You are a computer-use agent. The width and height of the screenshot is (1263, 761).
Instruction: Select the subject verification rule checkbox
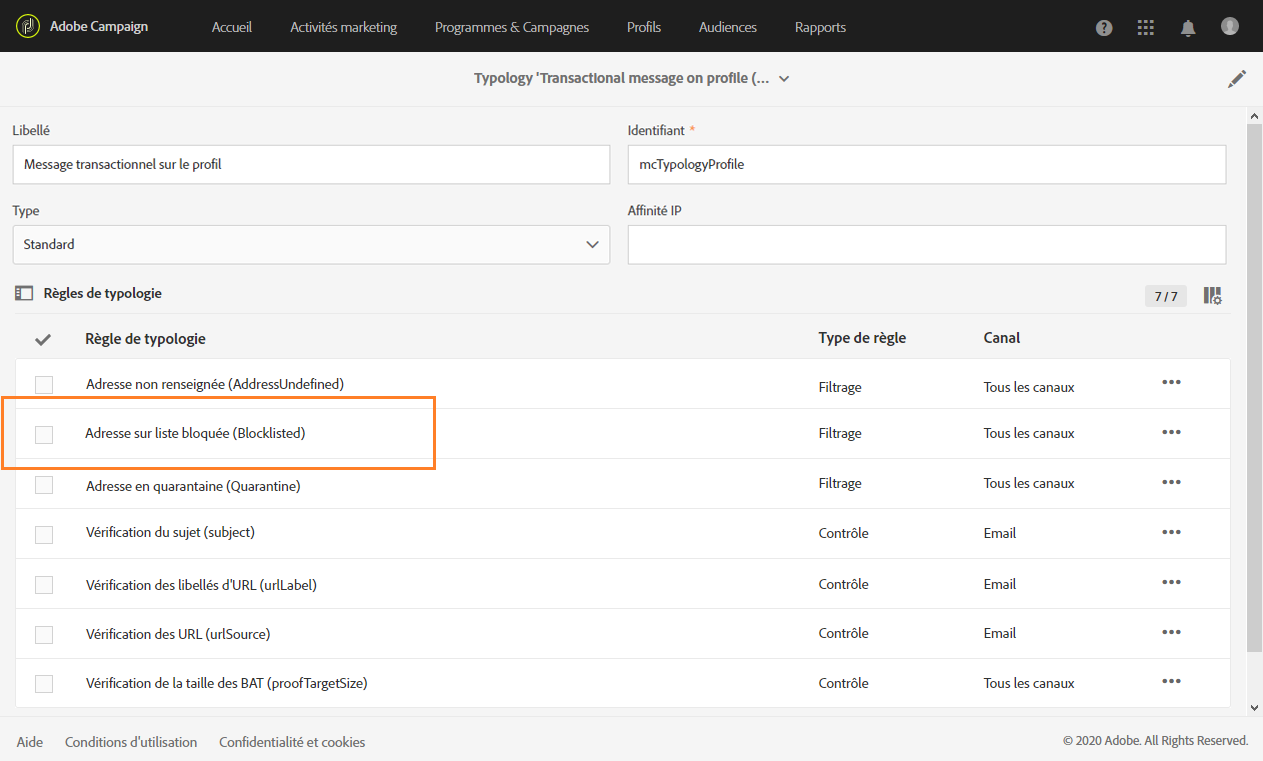tap(44, 534)
